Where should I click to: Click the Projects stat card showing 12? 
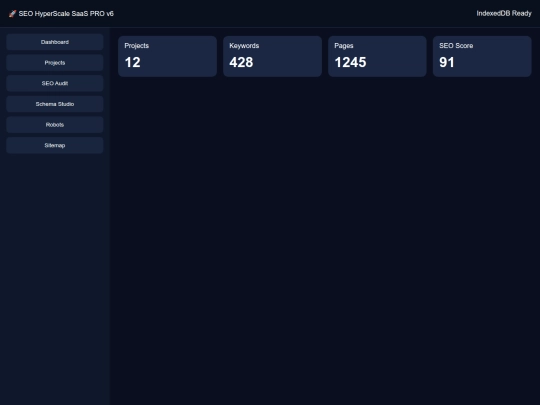(167, 56)
